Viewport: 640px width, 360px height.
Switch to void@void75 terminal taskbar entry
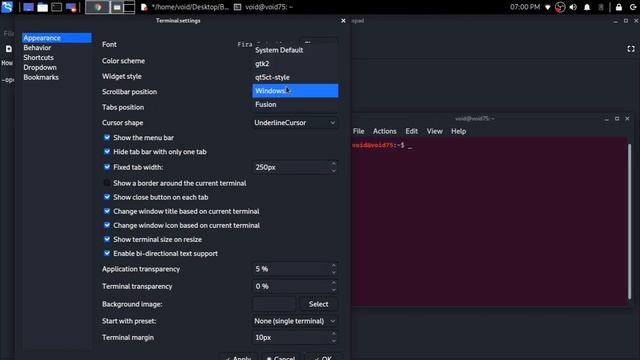(x=264, y=7)
